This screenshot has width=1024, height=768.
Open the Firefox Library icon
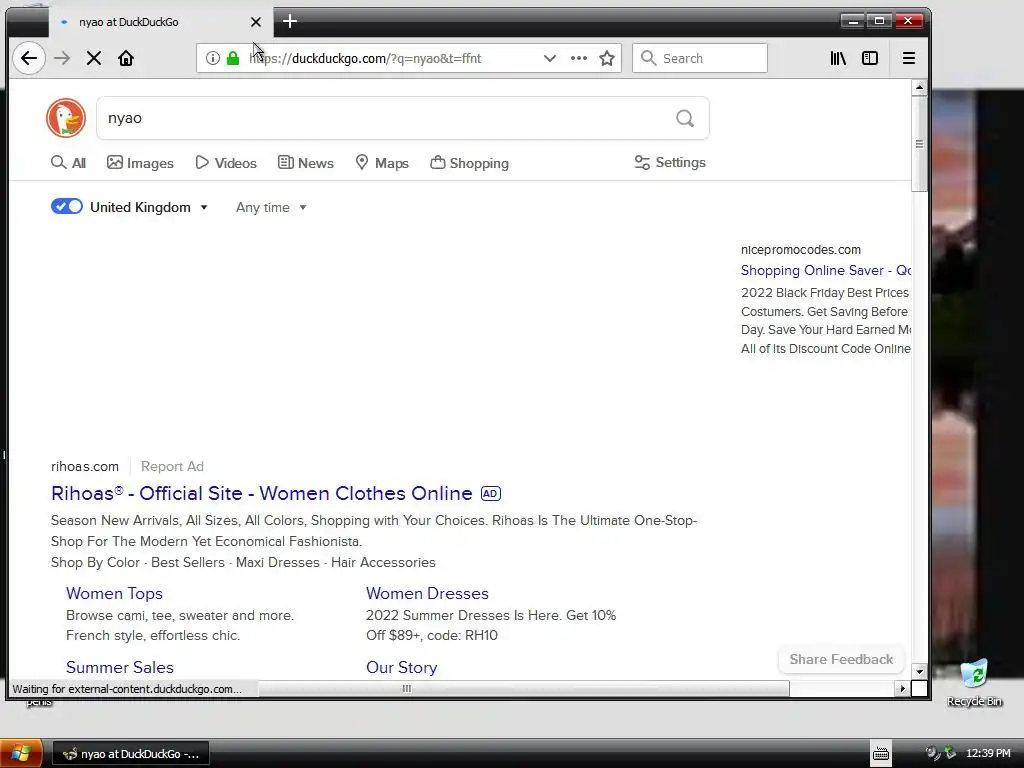(x=838, y=58)
